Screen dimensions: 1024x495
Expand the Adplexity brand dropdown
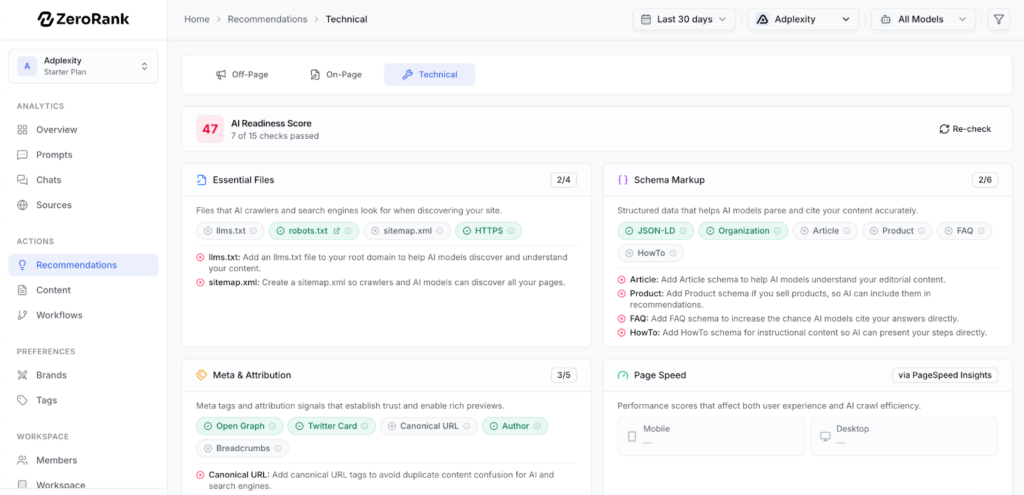point(803,19)
